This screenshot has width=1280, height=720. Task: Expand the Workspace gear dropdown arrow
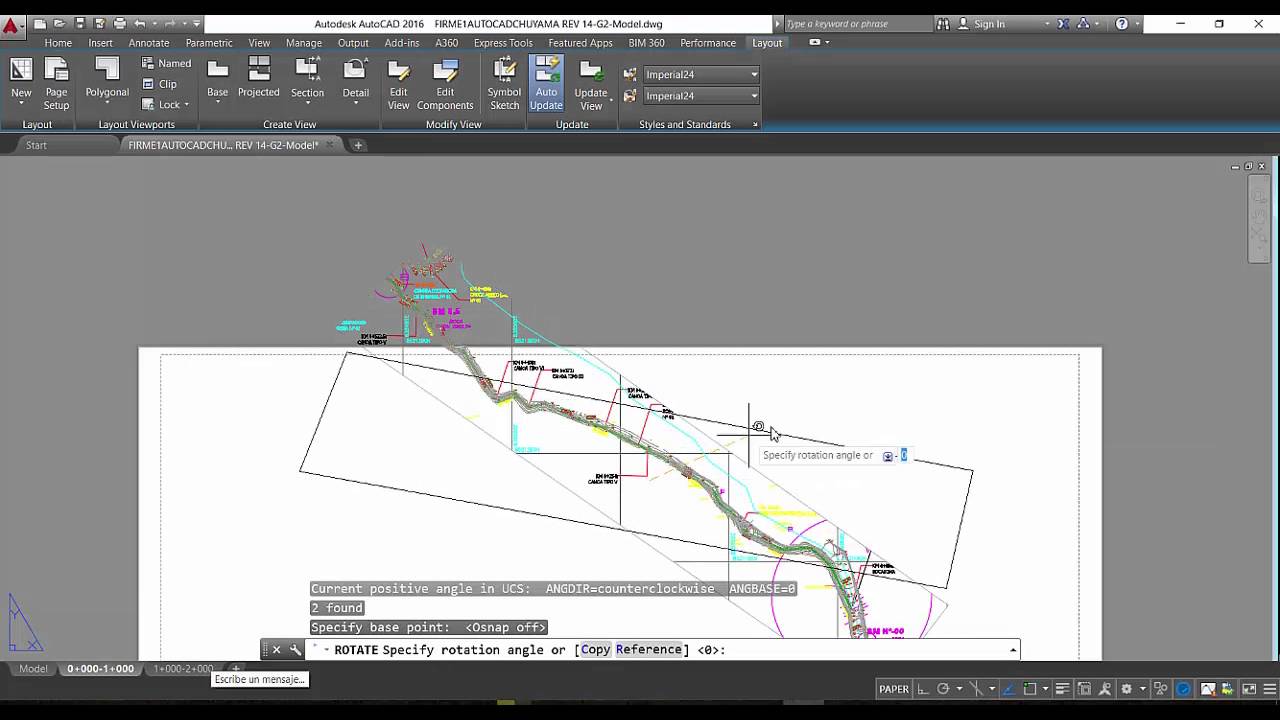pyautogui.click(x=1142, y=689)
